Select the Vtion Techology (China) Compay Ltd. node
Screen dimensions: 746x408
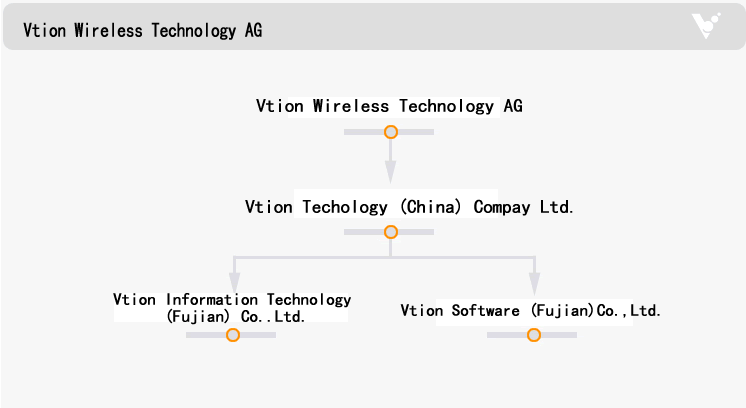(409, 207)
